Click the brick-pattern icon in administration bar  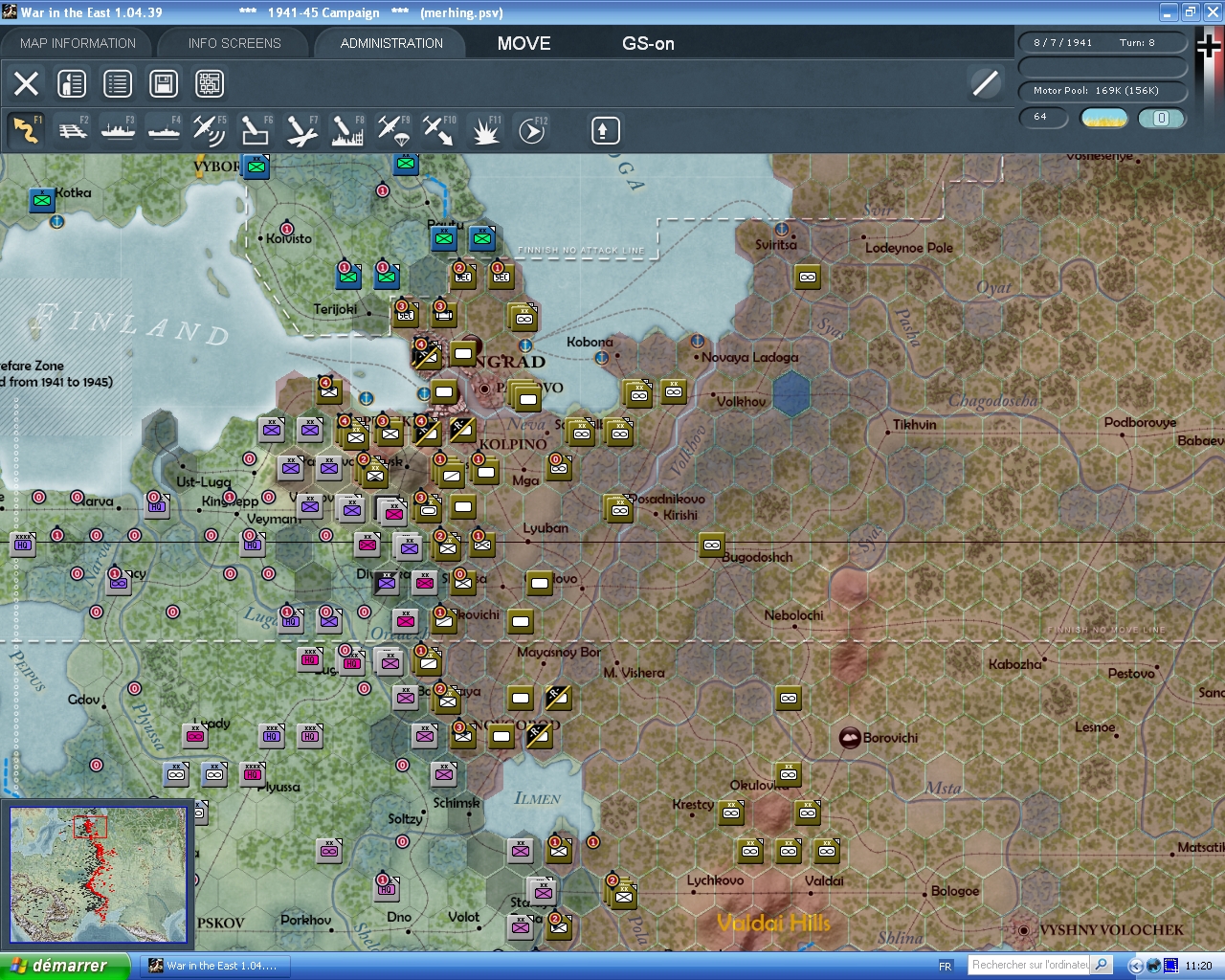[210, 83]
